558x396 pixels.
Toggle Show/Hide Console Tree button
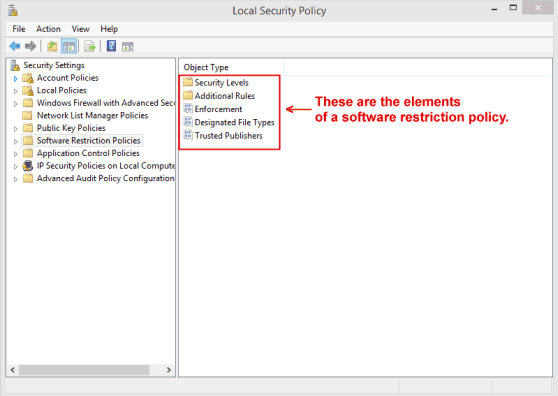point(69,46)
